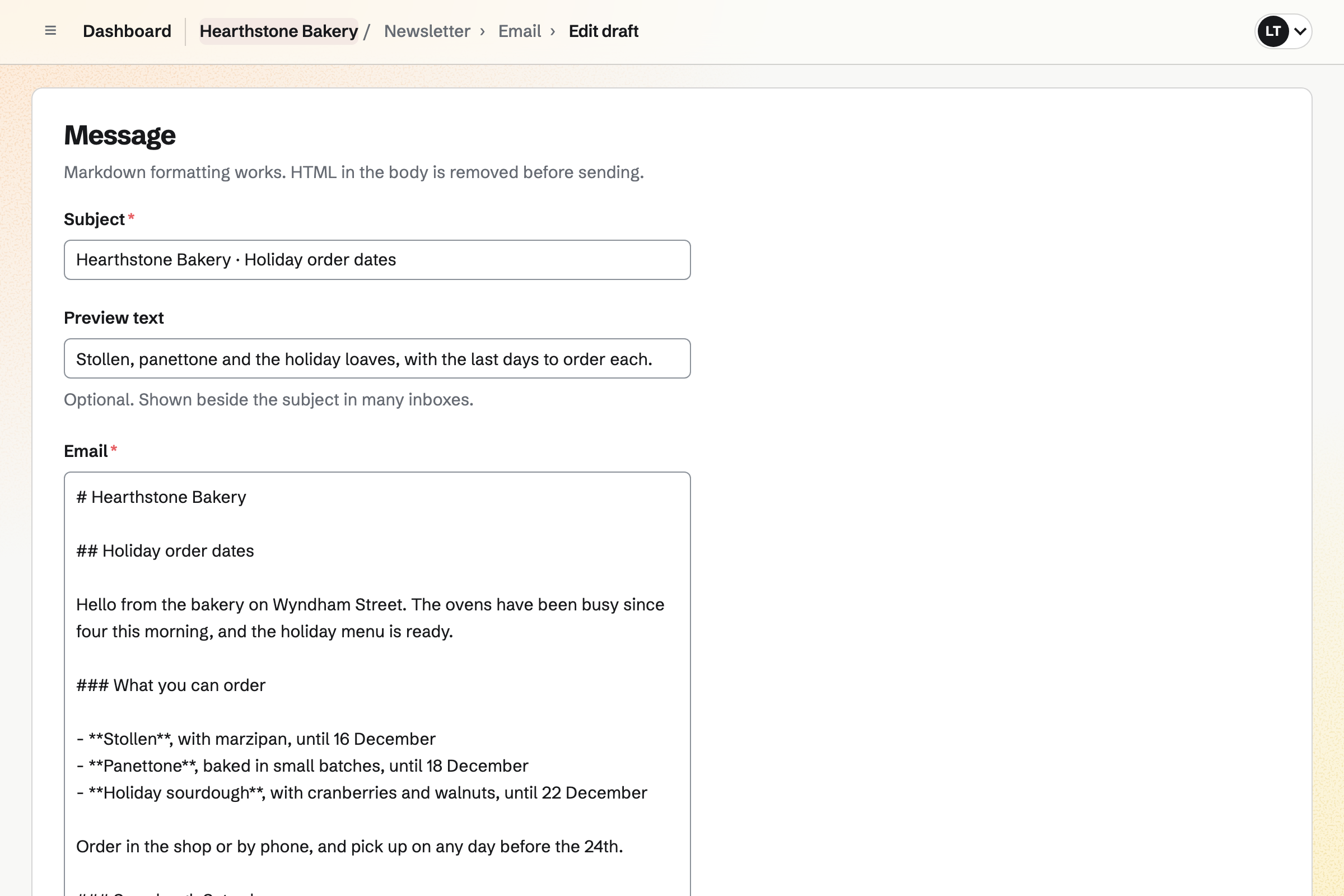Open the hamburger navigation menu
This screenshot has height=896, width=1344.
point(50,31)
